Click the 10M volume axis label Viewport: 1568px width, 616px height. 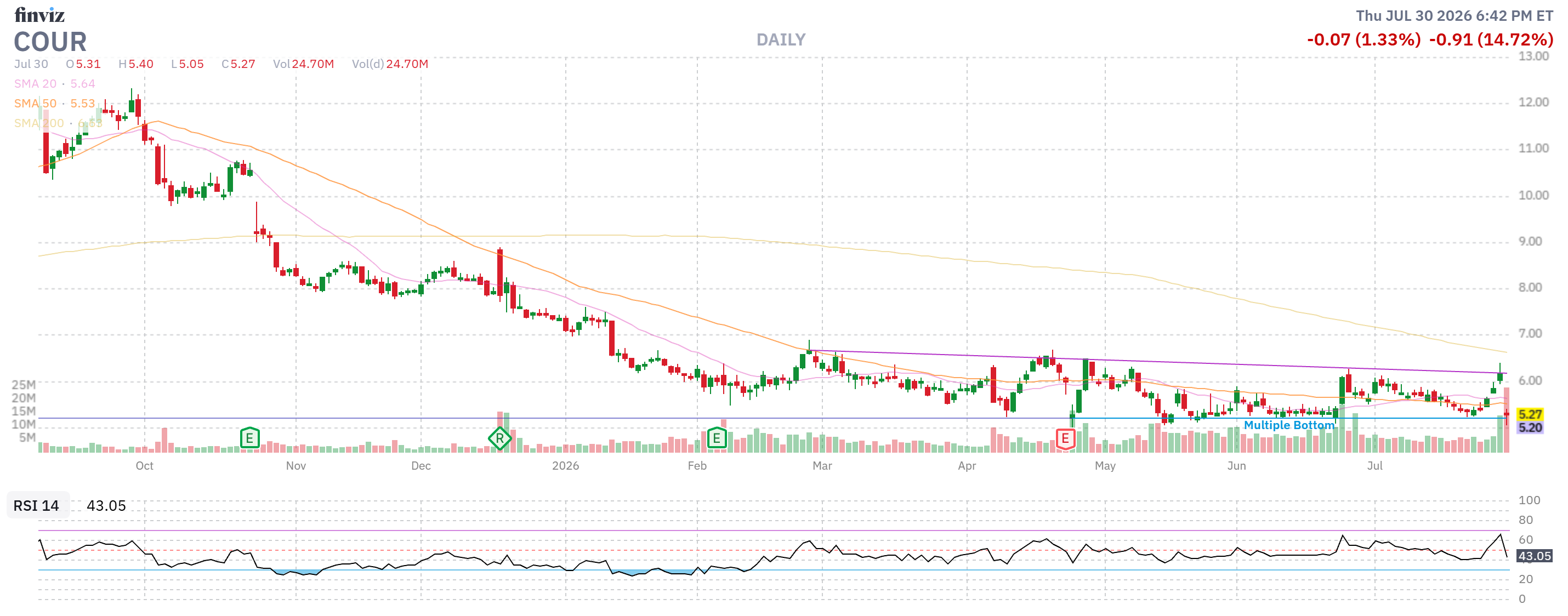(24, 424)
